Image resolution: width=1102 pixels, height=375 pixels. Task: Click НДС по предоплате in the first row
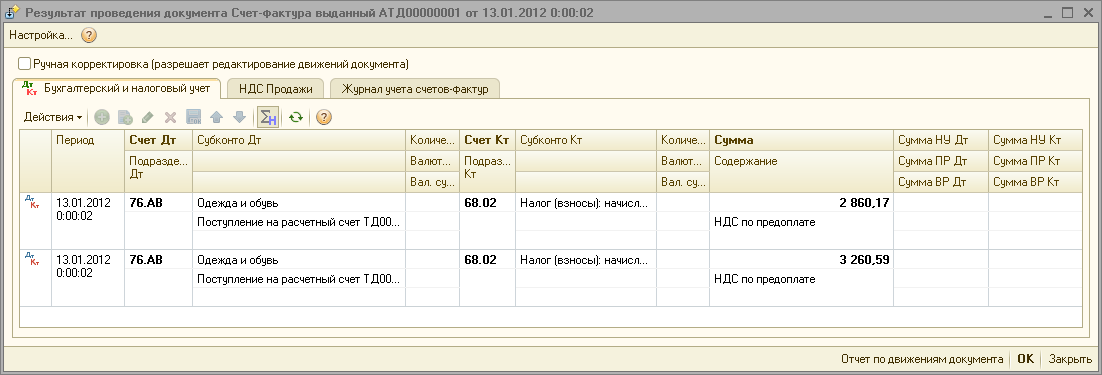(x=765, y=222)
